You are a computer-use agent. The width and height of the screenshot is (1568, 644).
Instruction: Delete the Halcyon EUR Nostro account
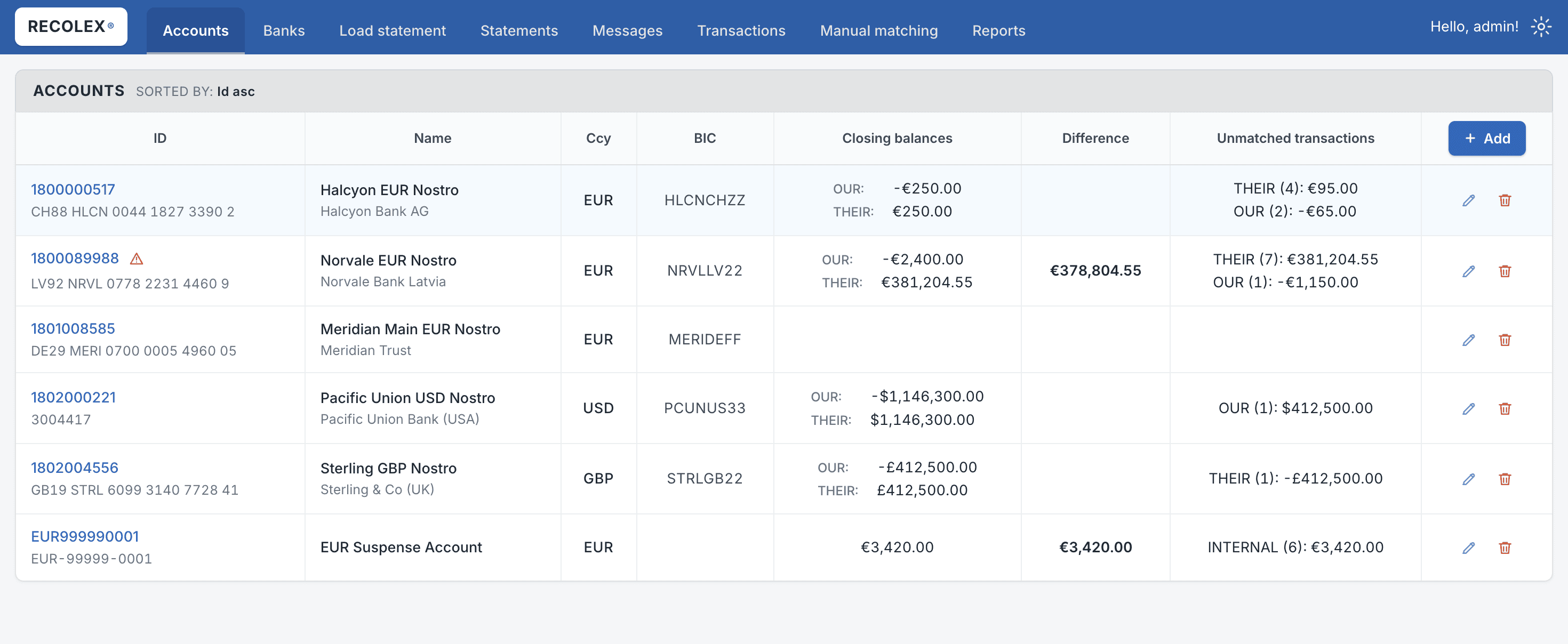(1505, 200)
